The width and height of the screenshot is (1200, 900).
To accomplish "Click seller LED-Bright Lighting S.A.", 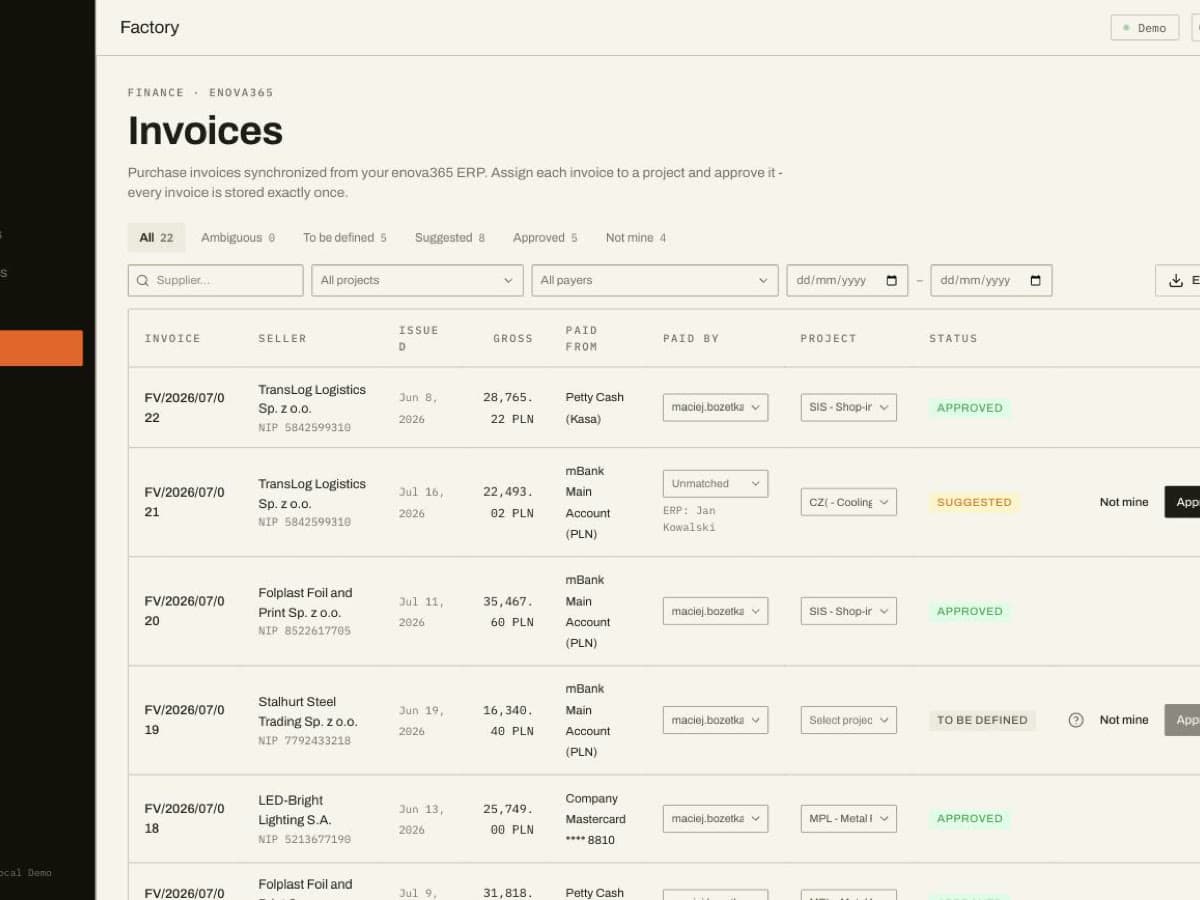I will click(x=295, y=810).
